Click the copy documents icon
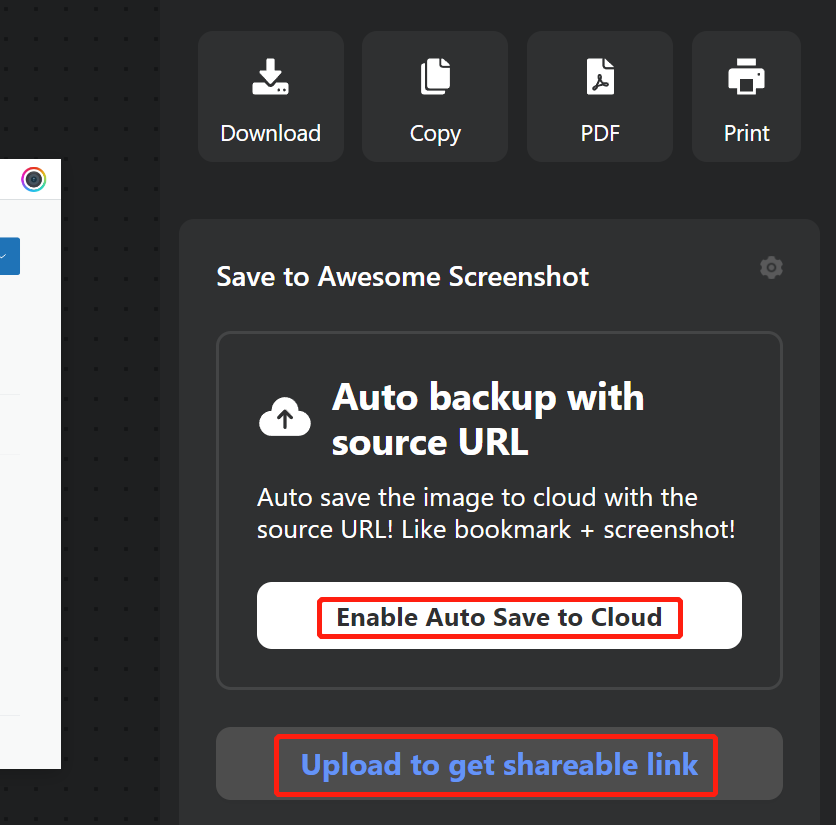Viewport: 836px width, 825px height. click(435, 77)
